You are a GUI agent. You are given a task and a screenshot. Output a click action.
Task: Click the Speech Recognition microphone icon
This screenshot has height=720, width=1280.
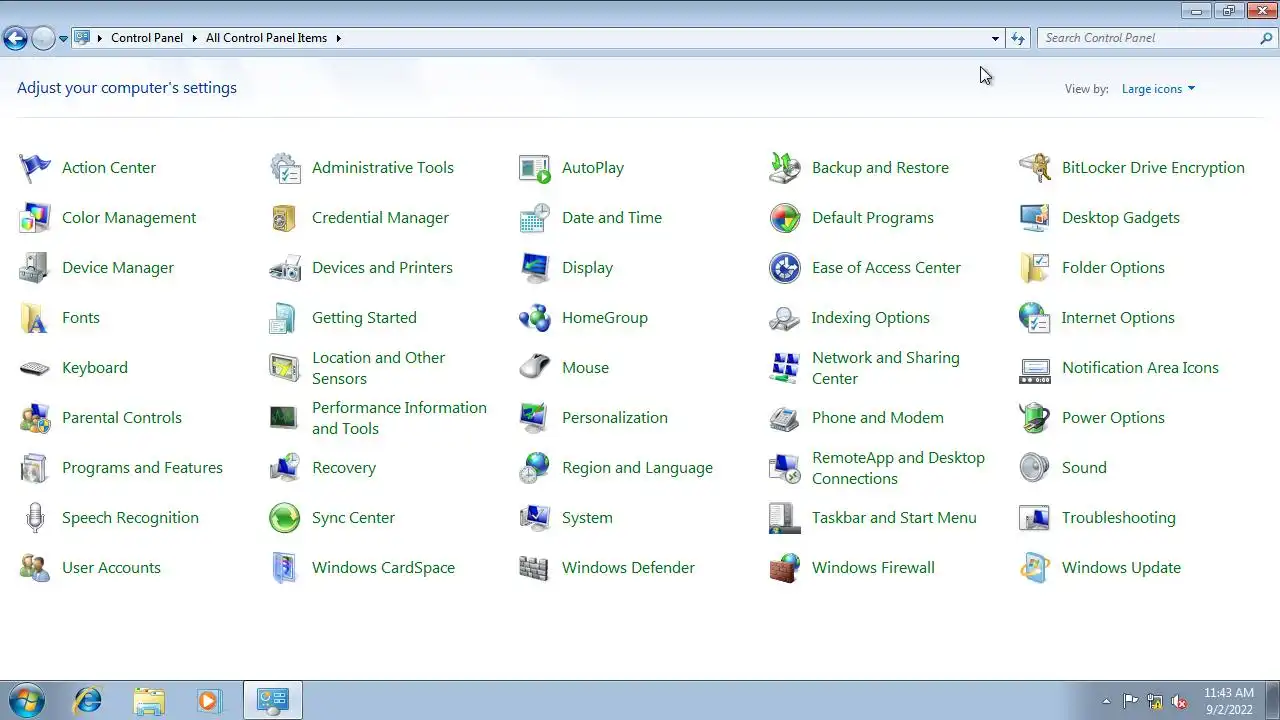pos(35,518)
